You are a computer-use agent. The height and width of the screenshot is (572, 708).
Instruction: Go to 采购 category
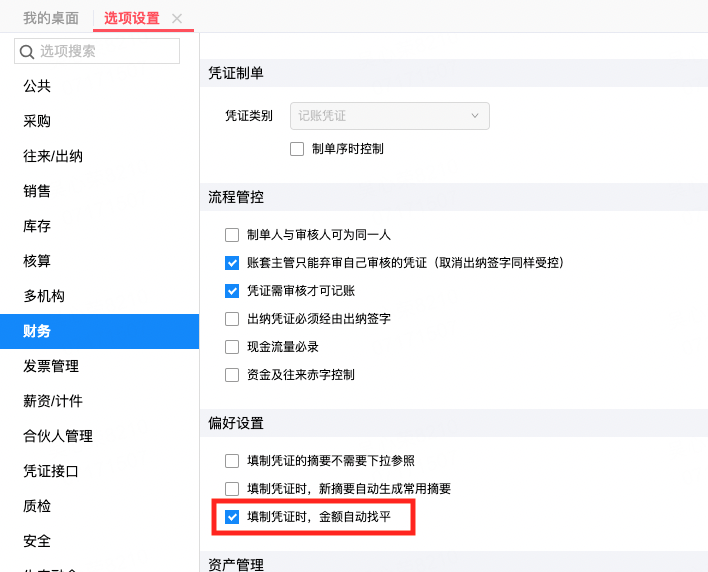click(x=37, y=121)
